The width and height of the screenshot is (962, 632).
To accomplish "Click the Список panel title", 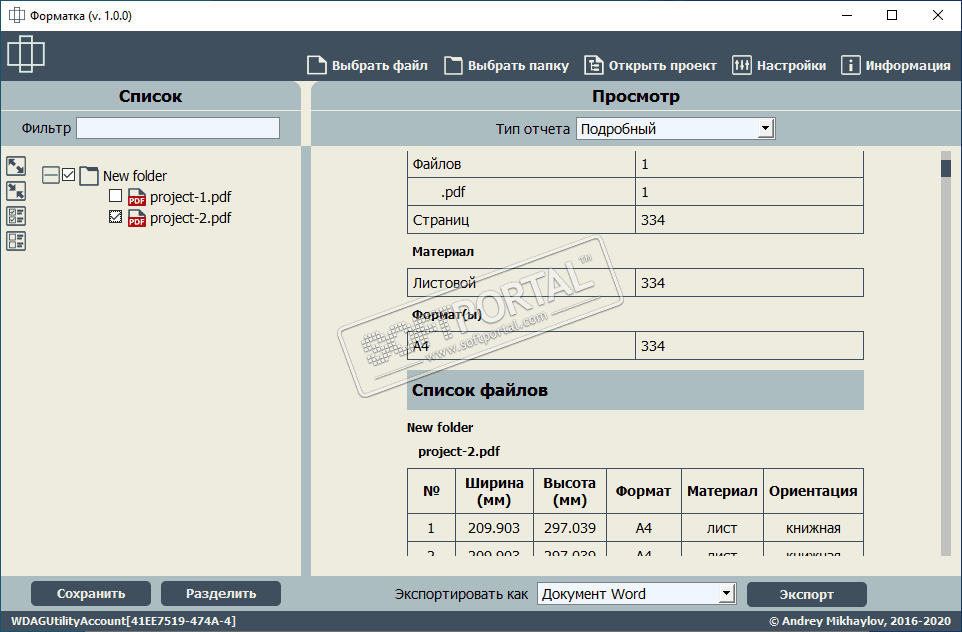I will [150, 96].
